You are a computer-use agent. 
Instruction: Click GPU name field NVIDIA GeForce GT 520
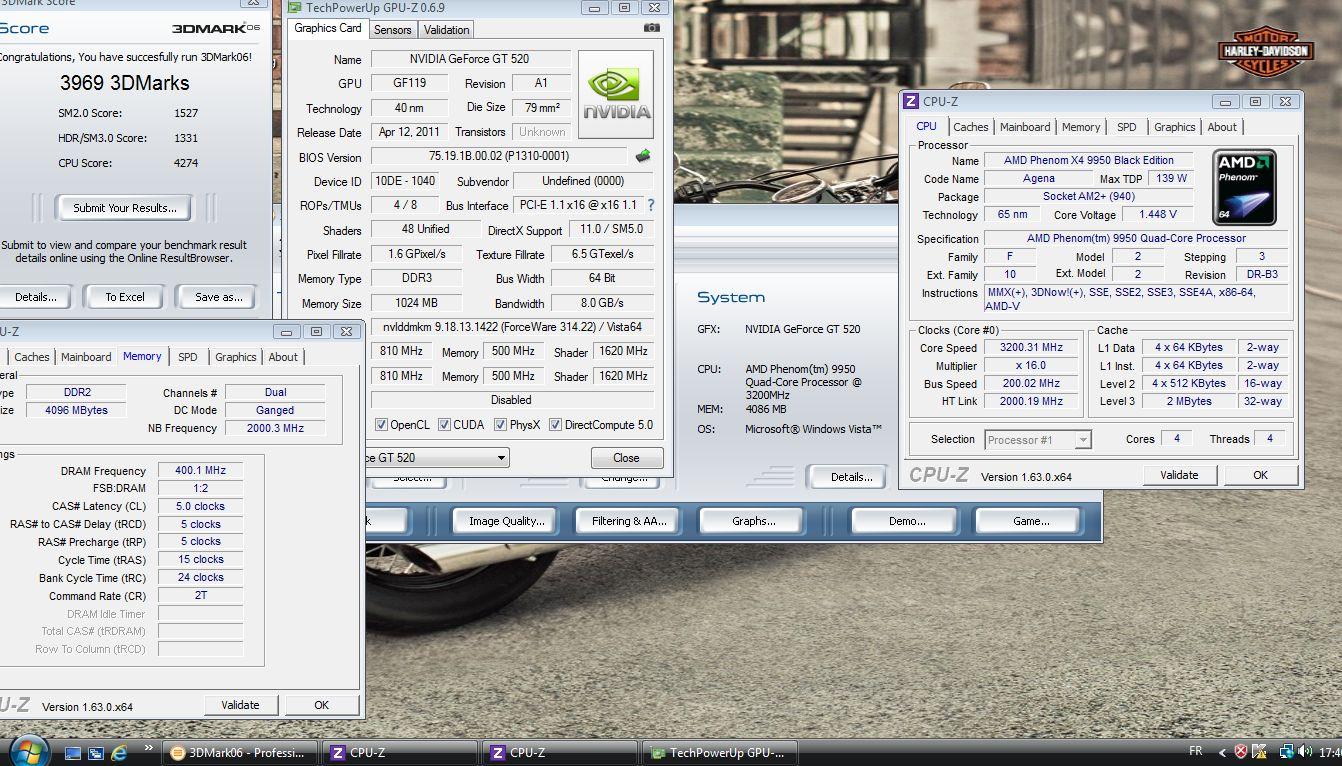point(470,59)
